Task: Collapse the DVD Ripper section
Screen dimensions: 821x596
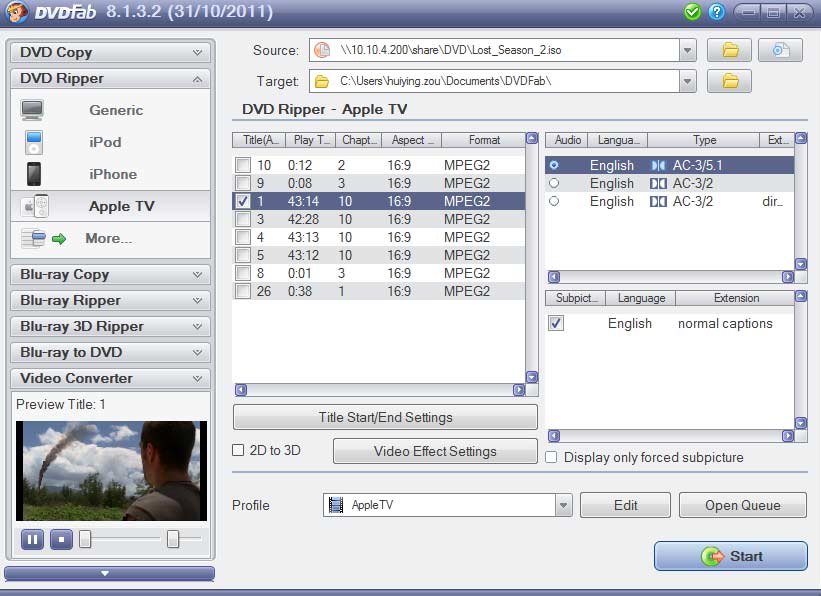Action: pyautogui.click(x=110, y=79)
